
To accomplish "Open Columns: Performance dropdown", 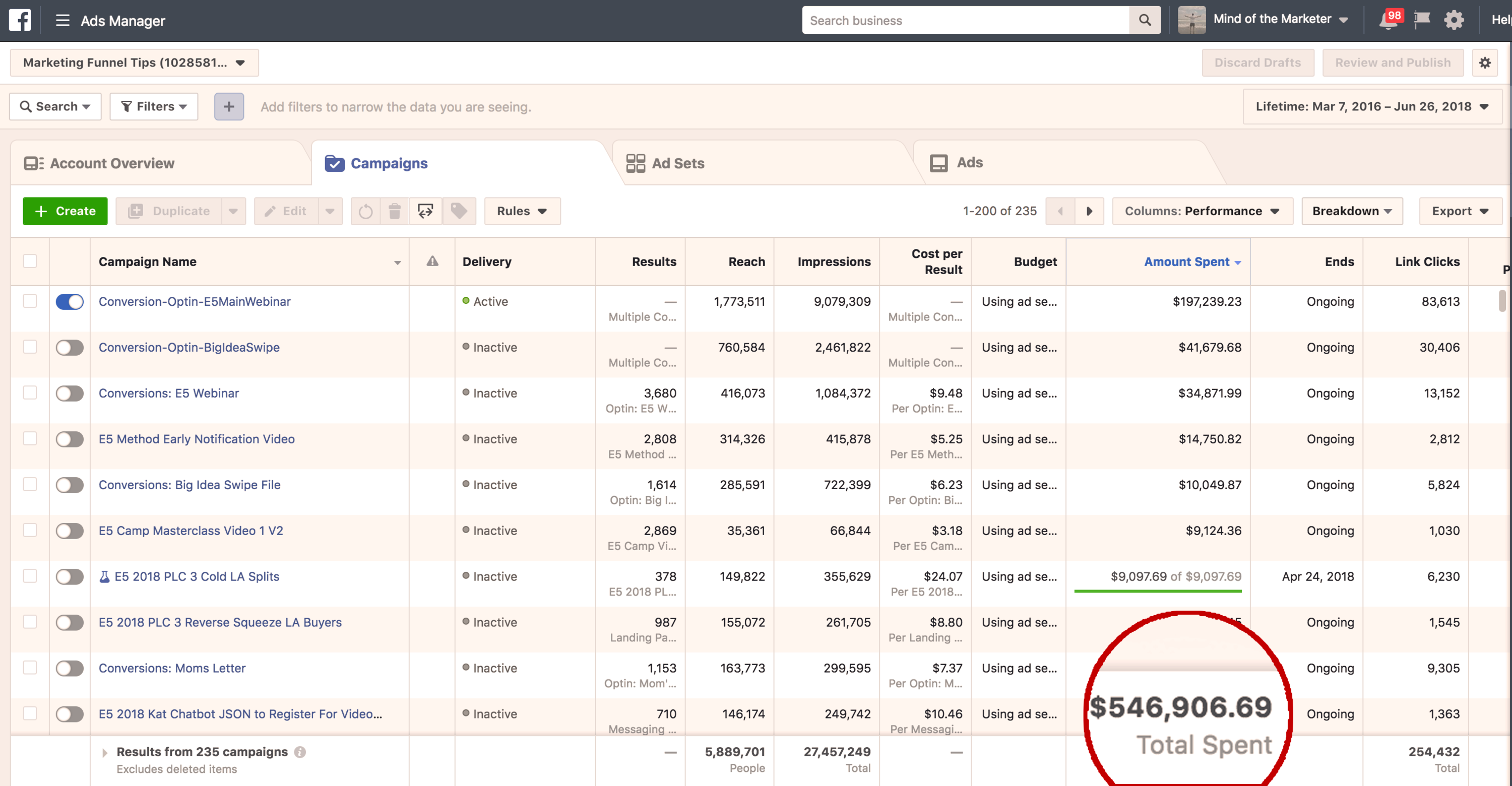I will [x=1203, y=211].
